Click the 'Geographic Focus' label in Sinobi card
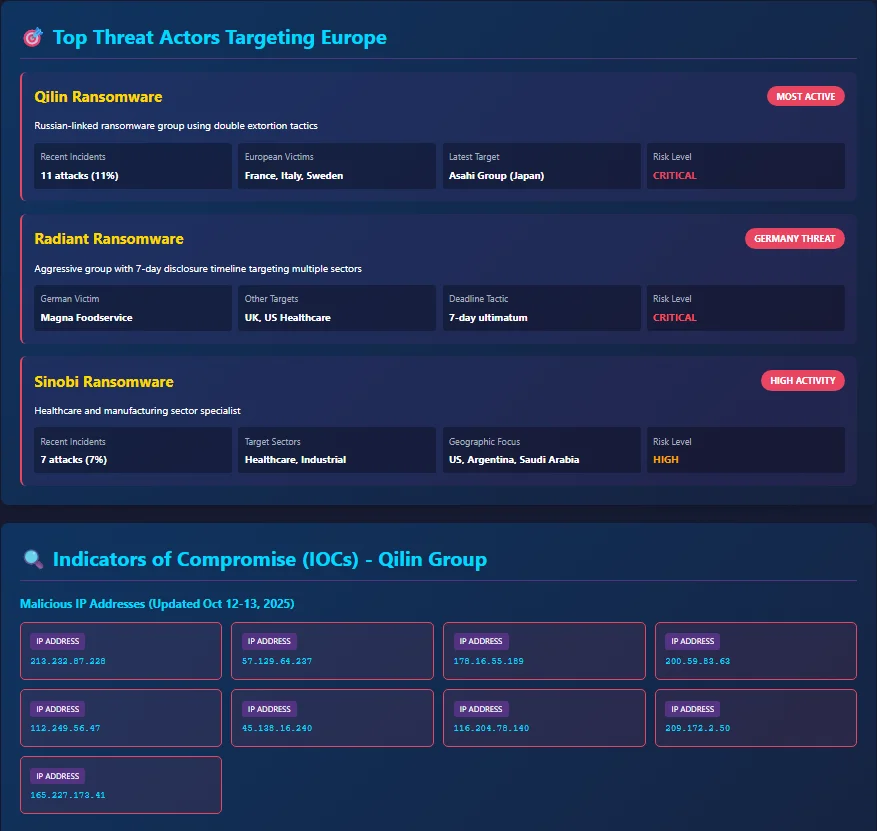The height and width of the screenshot is (831, 877). [x=484, y=442]
